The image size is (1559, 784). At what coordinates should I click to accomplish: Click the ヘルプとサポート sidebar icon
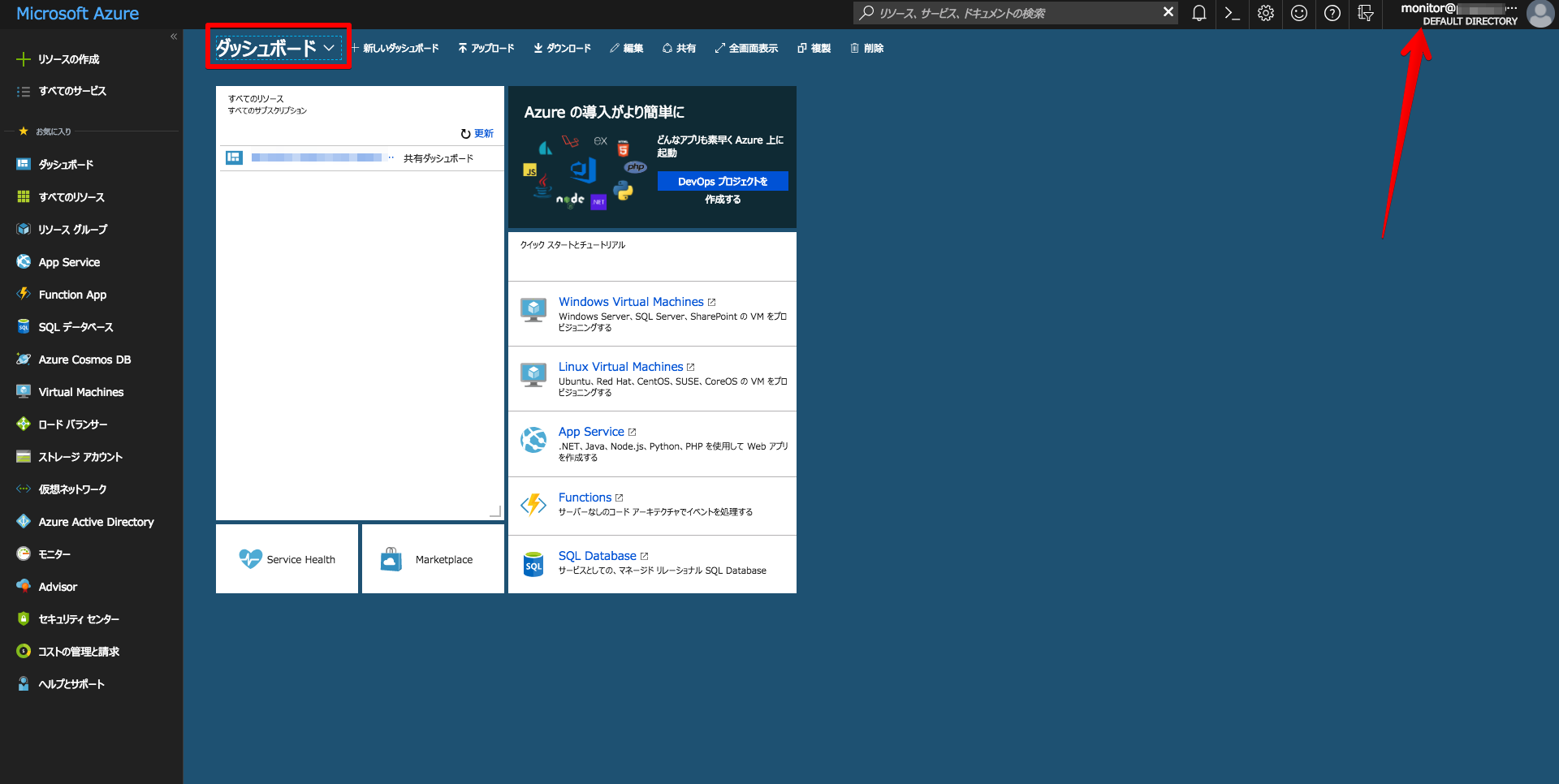coord(24,683)
